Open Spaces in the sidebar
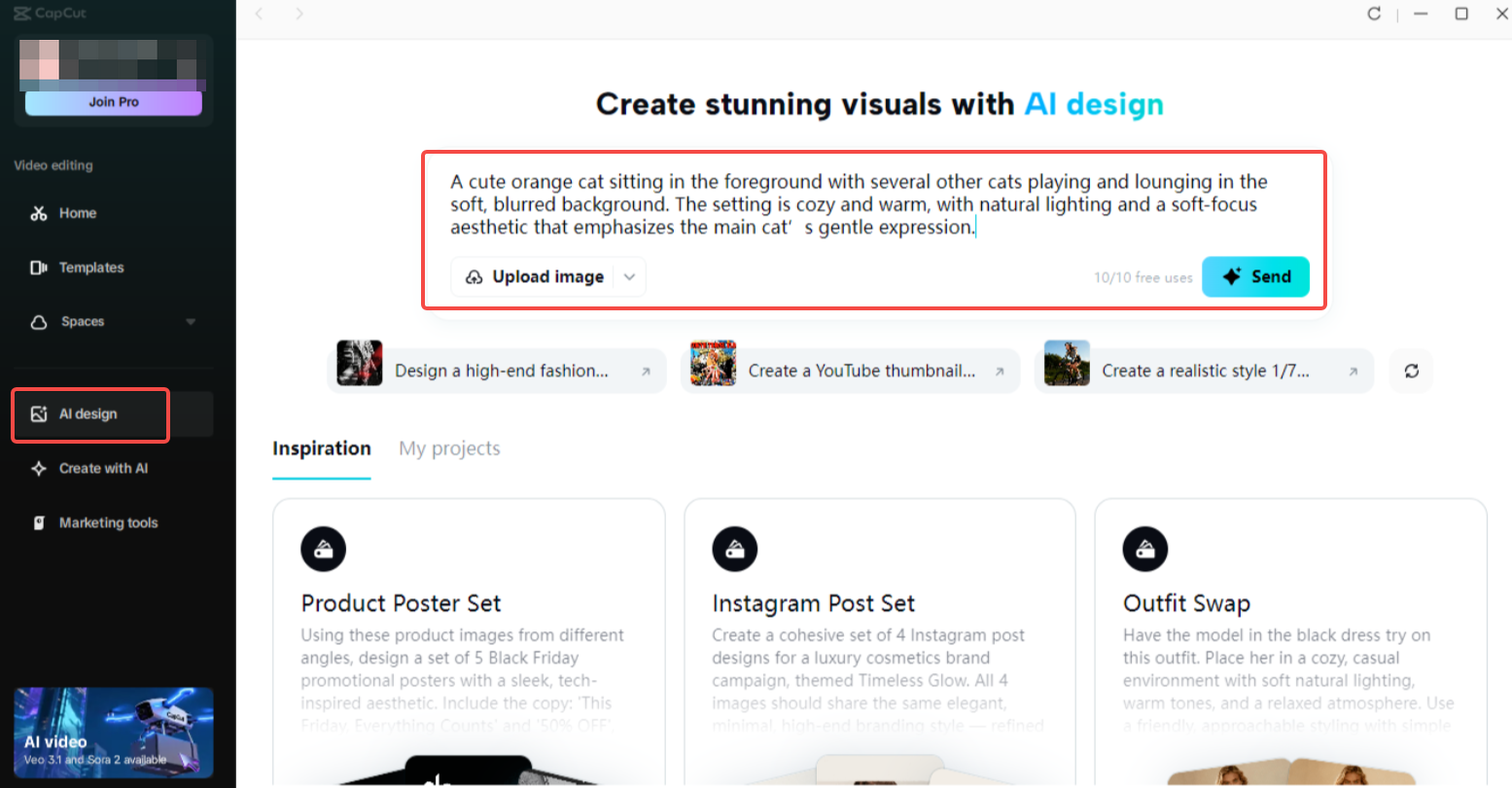 114,322
